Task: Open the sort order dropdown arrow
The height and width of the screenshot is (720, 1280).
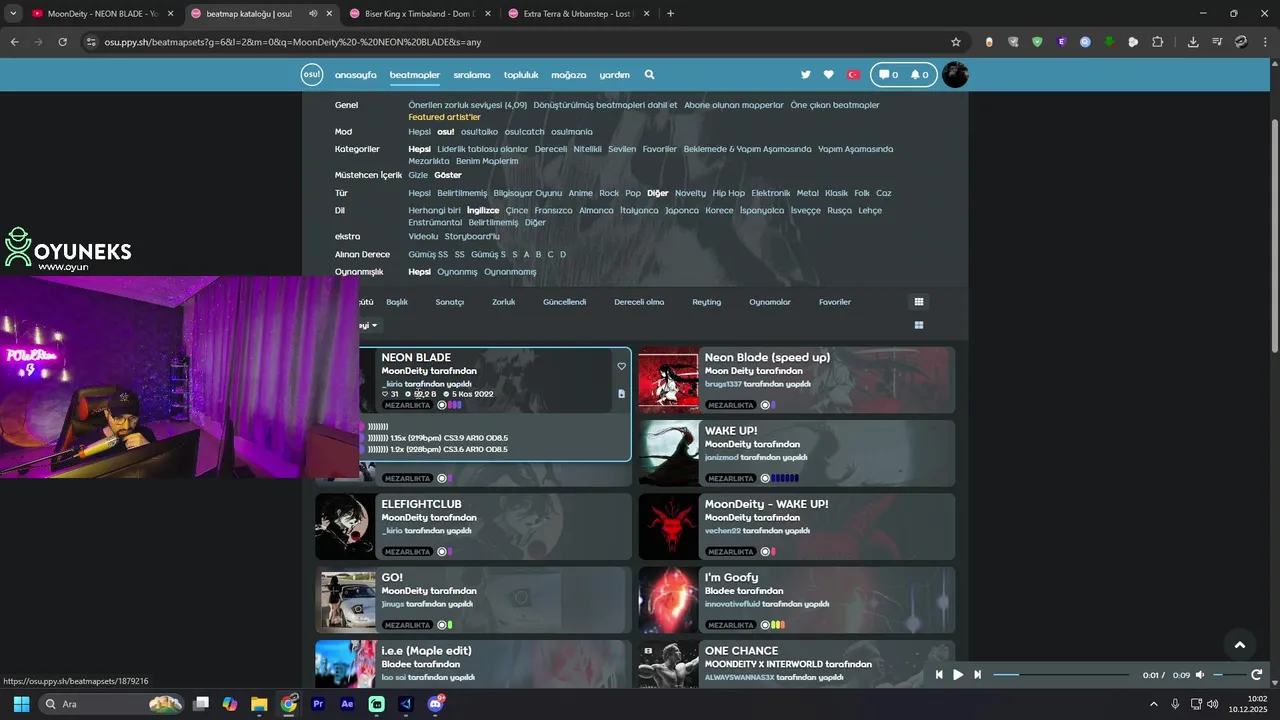Action: [375, 325]
